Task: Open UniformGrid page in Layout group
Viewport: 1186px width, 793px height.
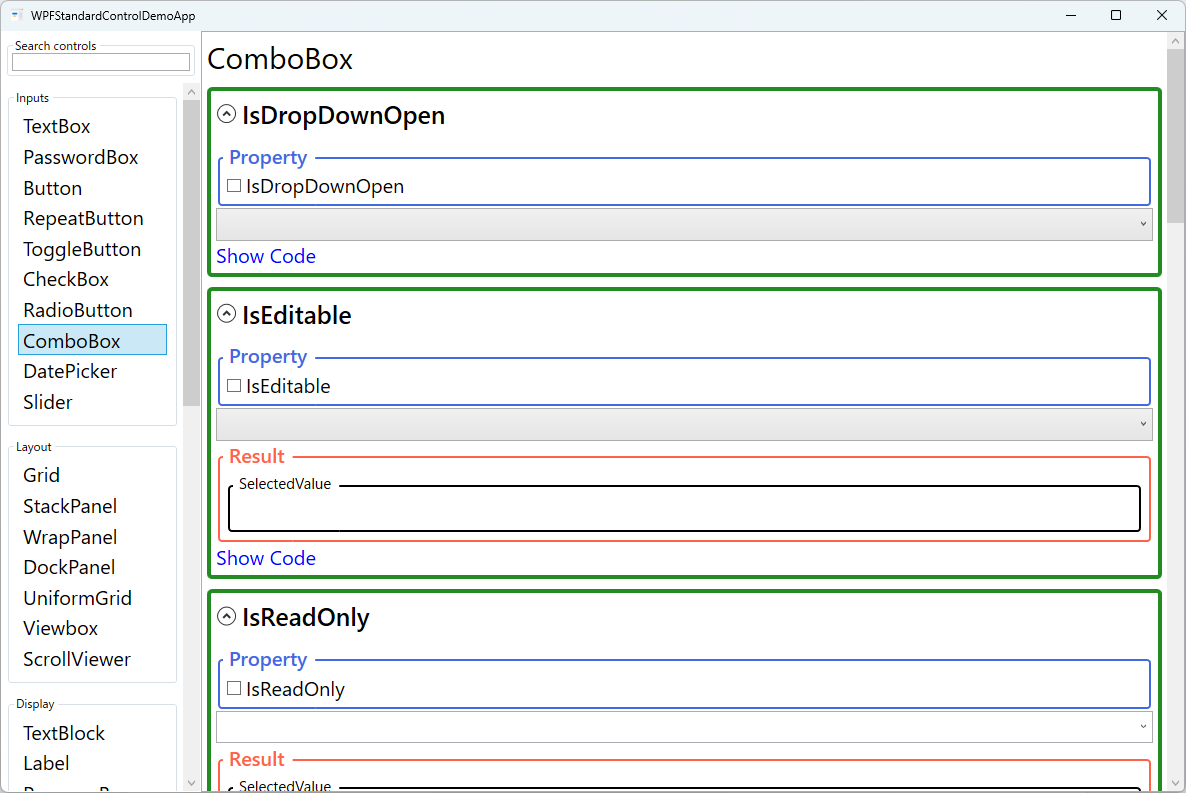Action: 92,599
